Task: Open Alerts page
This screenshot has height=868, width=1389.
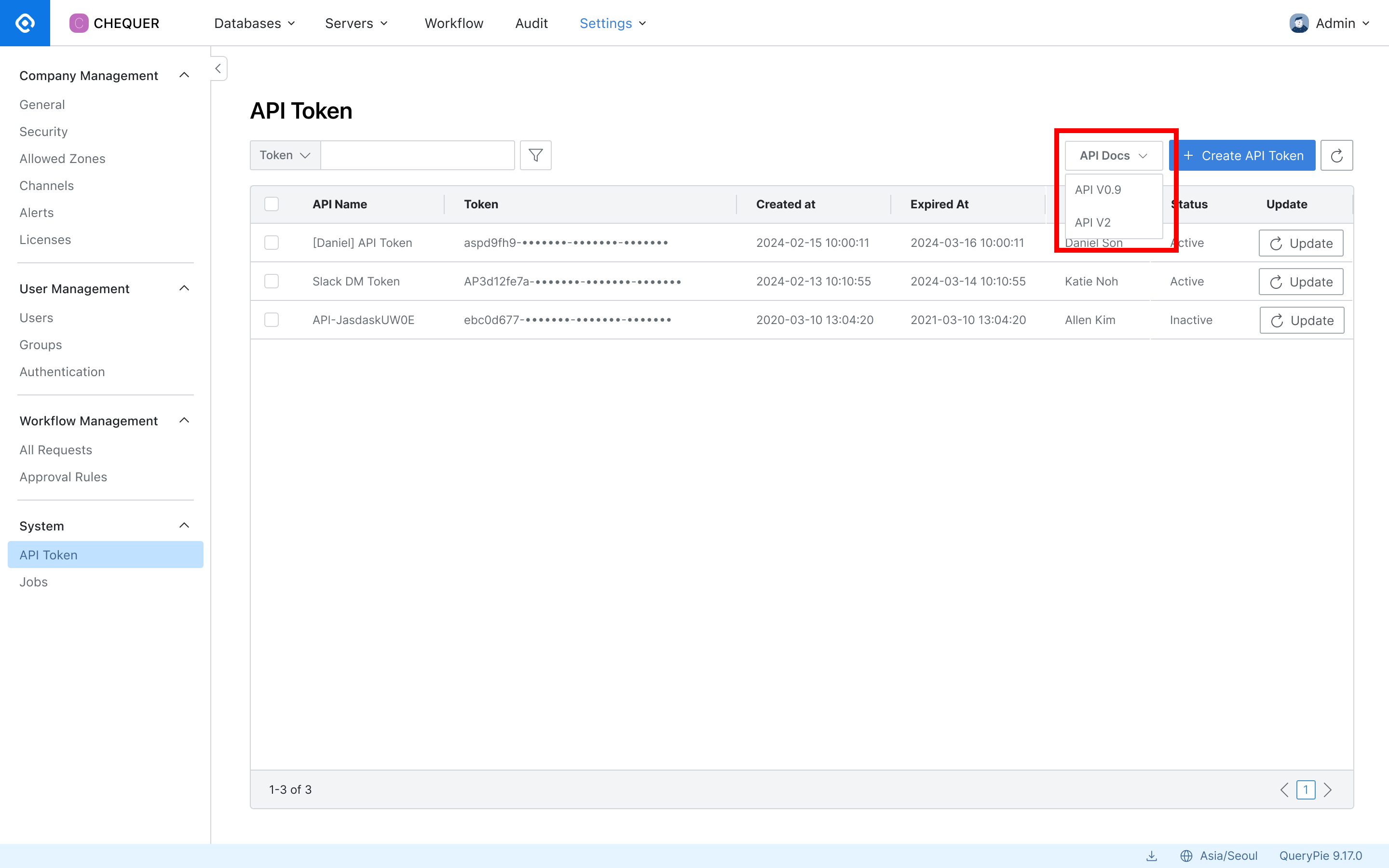Action: tap(37, 212)
